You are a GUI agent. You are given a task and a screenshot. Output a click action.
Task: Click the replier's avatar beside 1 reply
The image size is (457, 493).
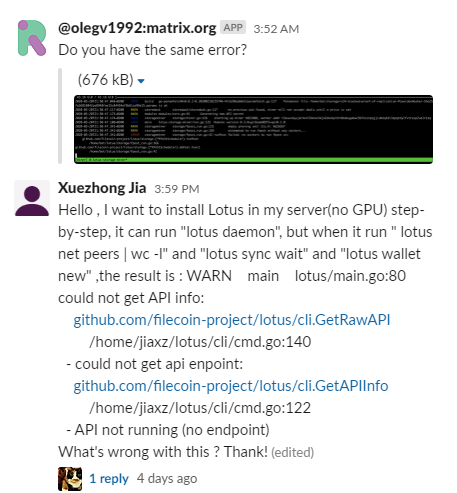(70, 479)
